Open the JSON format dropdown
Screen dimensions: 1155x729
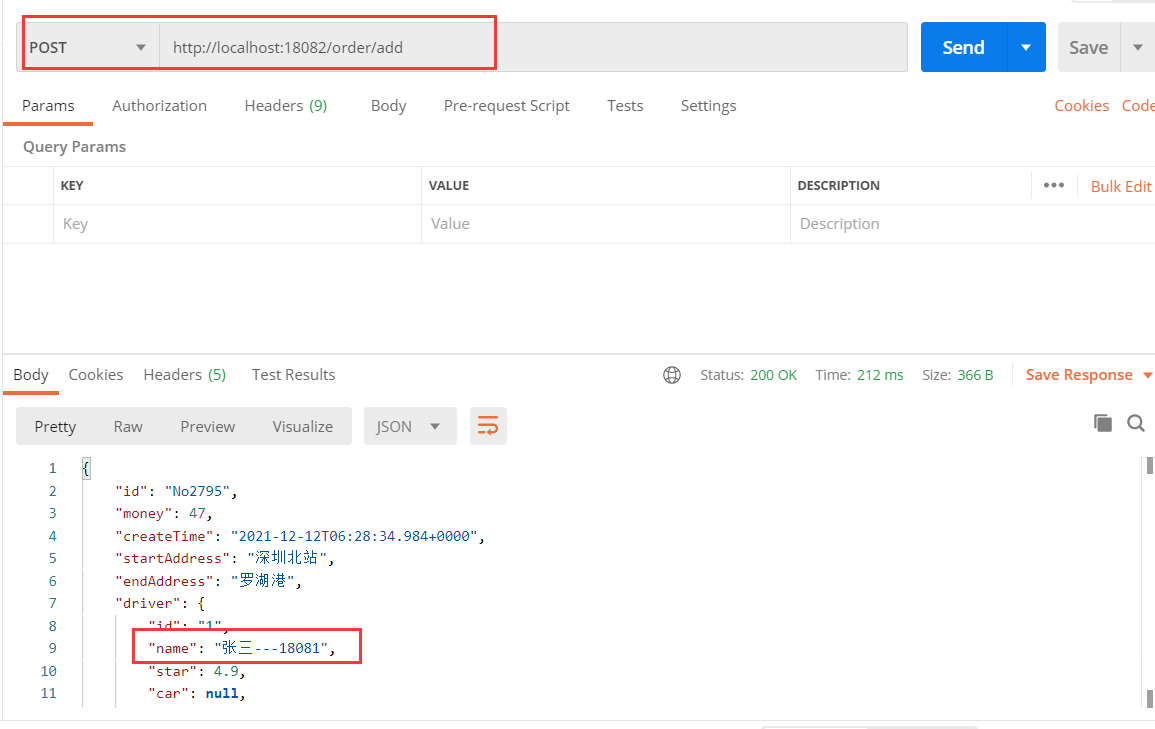pos(410,426)
